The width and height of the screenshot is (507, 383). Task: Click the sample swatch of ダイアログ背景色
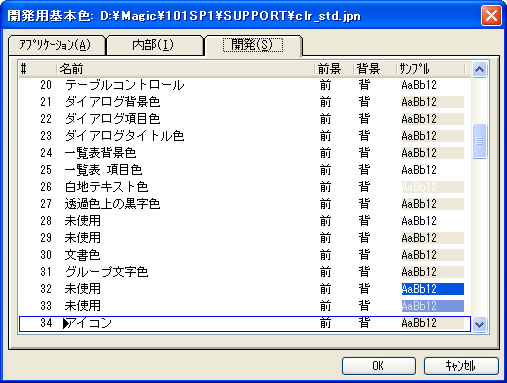click(x=433, y=102)
